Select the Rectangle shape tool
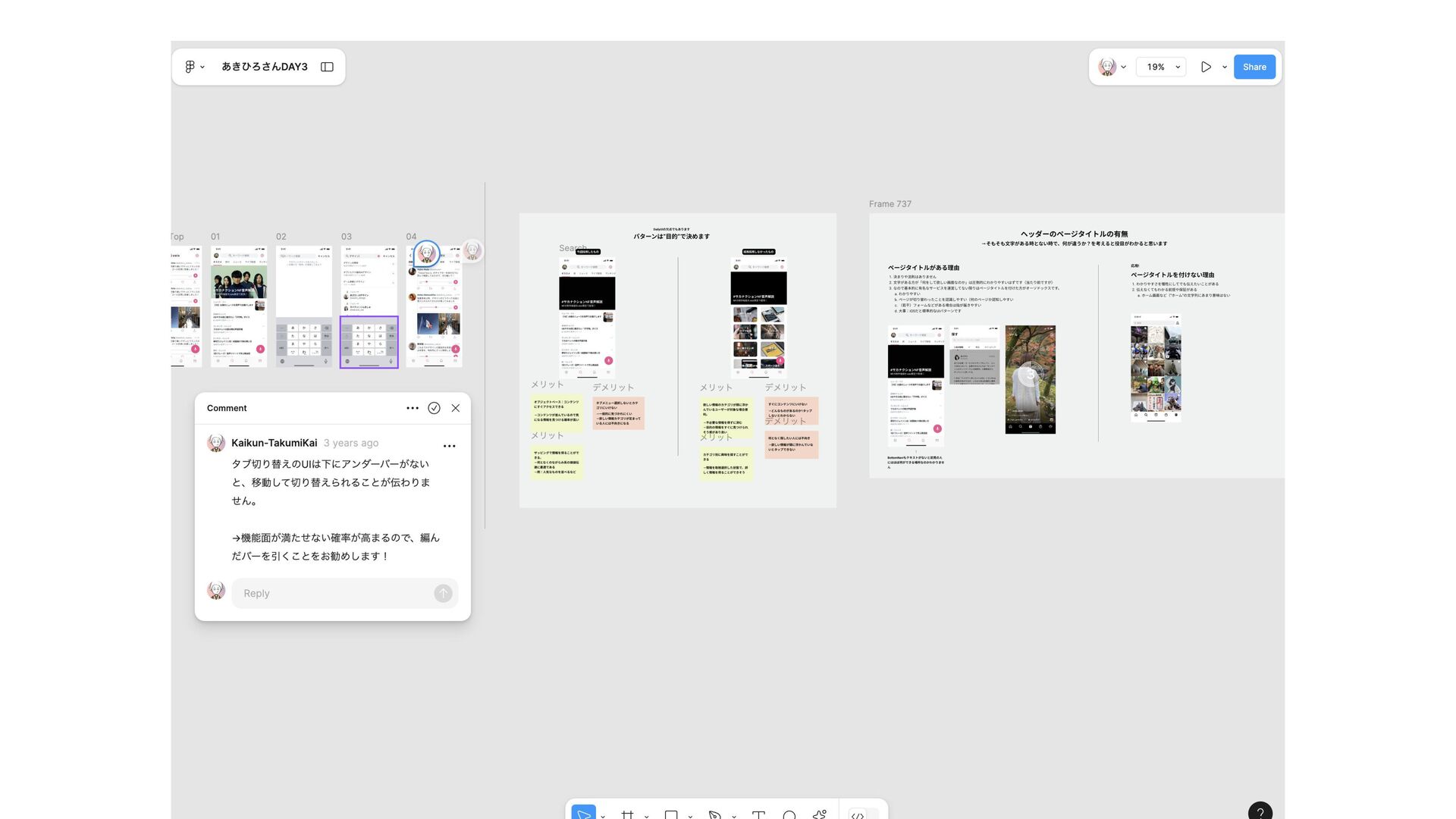 click(x=671, y=814)
